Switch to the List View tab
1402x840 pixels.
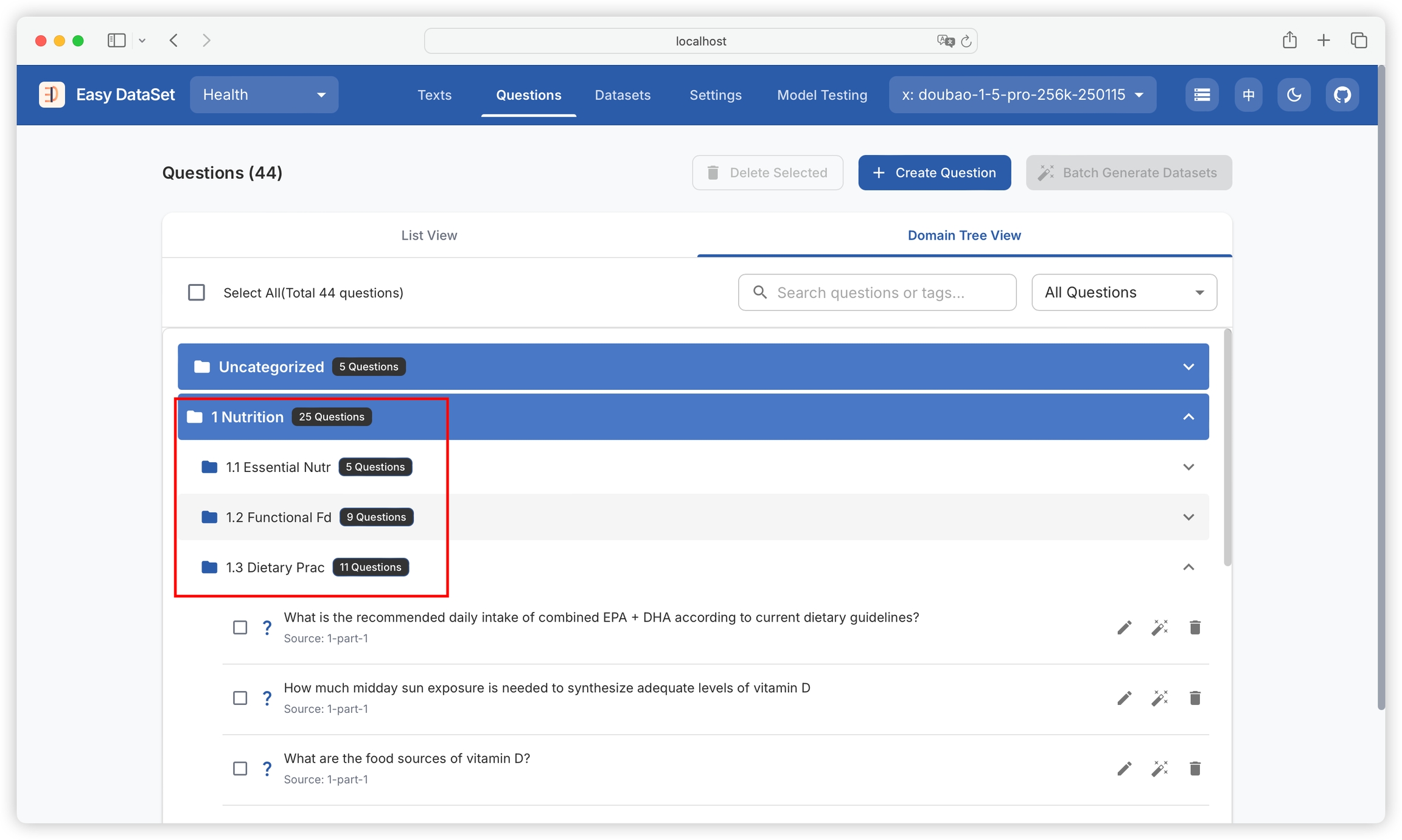point(429,235)
